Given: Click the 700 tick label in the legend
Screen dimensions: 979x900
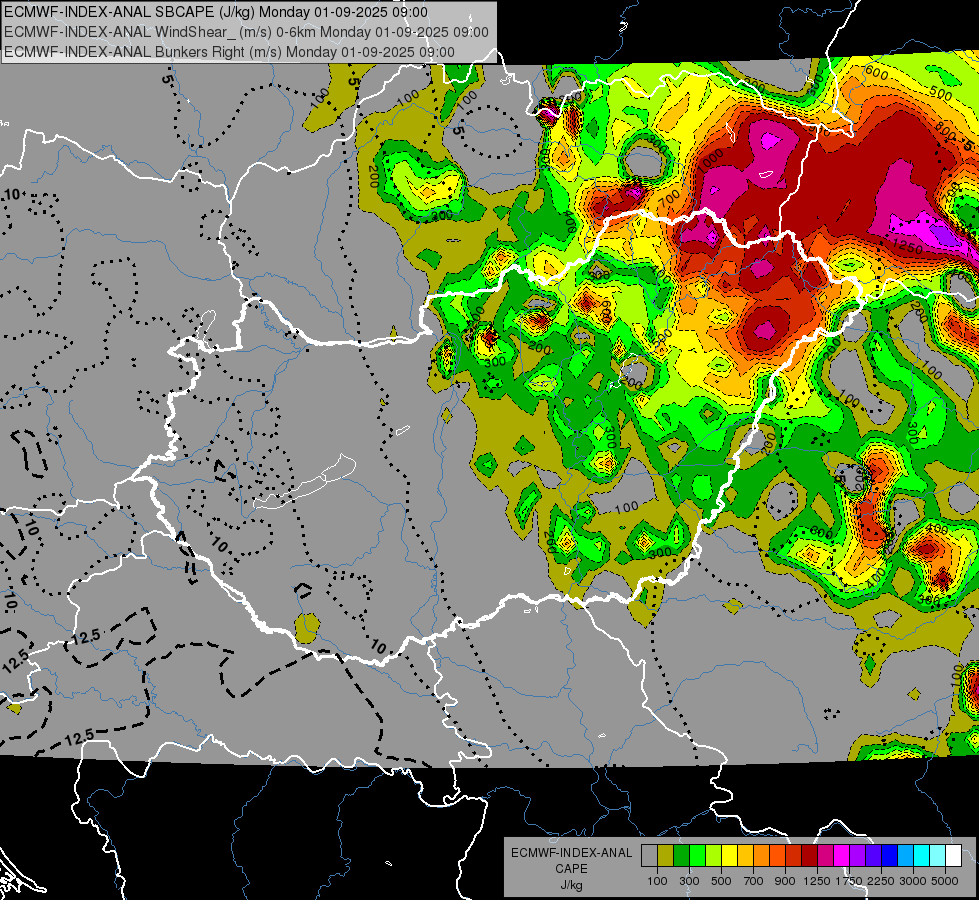Looking at the screenshot, I should click(754, 881).
